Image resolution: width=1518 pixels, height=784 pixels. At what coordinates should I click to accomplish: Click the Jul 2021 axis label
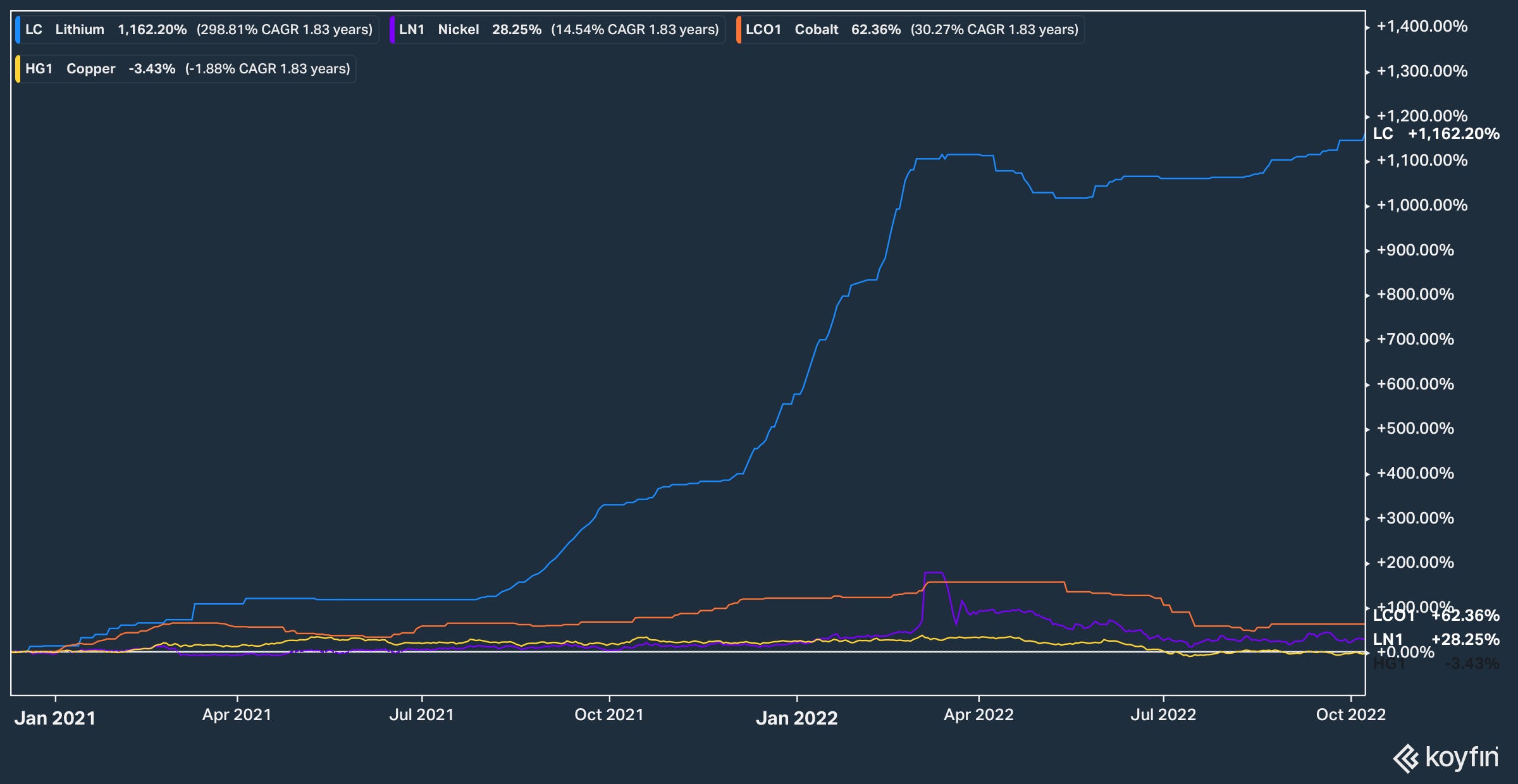tap(422, 715)
